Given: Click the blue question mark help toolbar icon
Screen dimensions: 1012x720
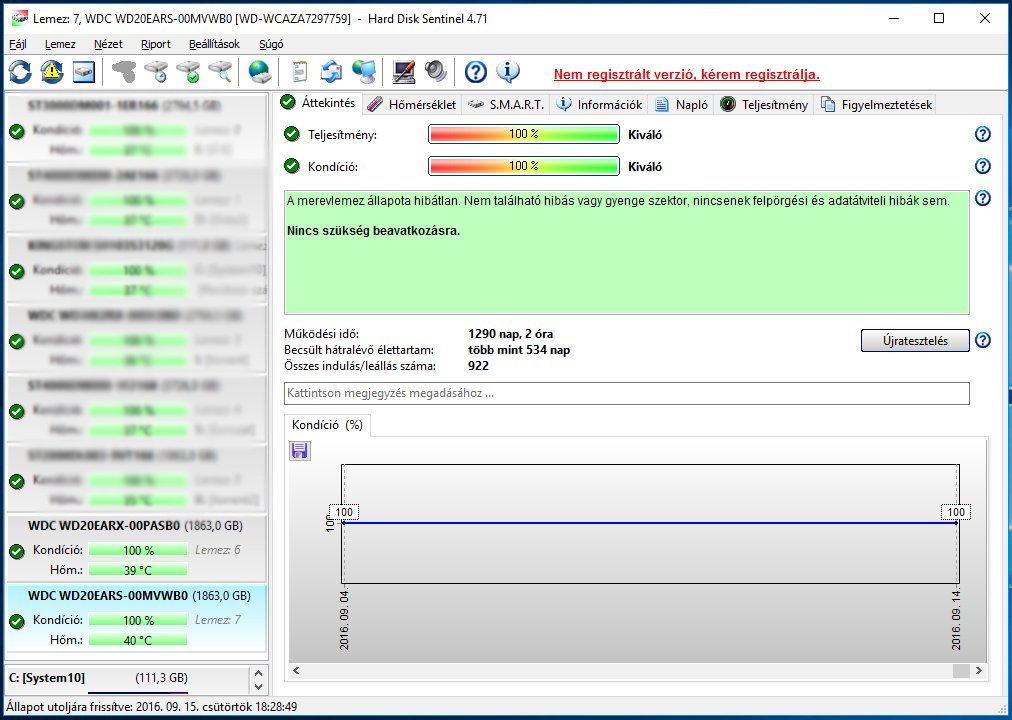Looking at the screenshot, I should (476, 72).
